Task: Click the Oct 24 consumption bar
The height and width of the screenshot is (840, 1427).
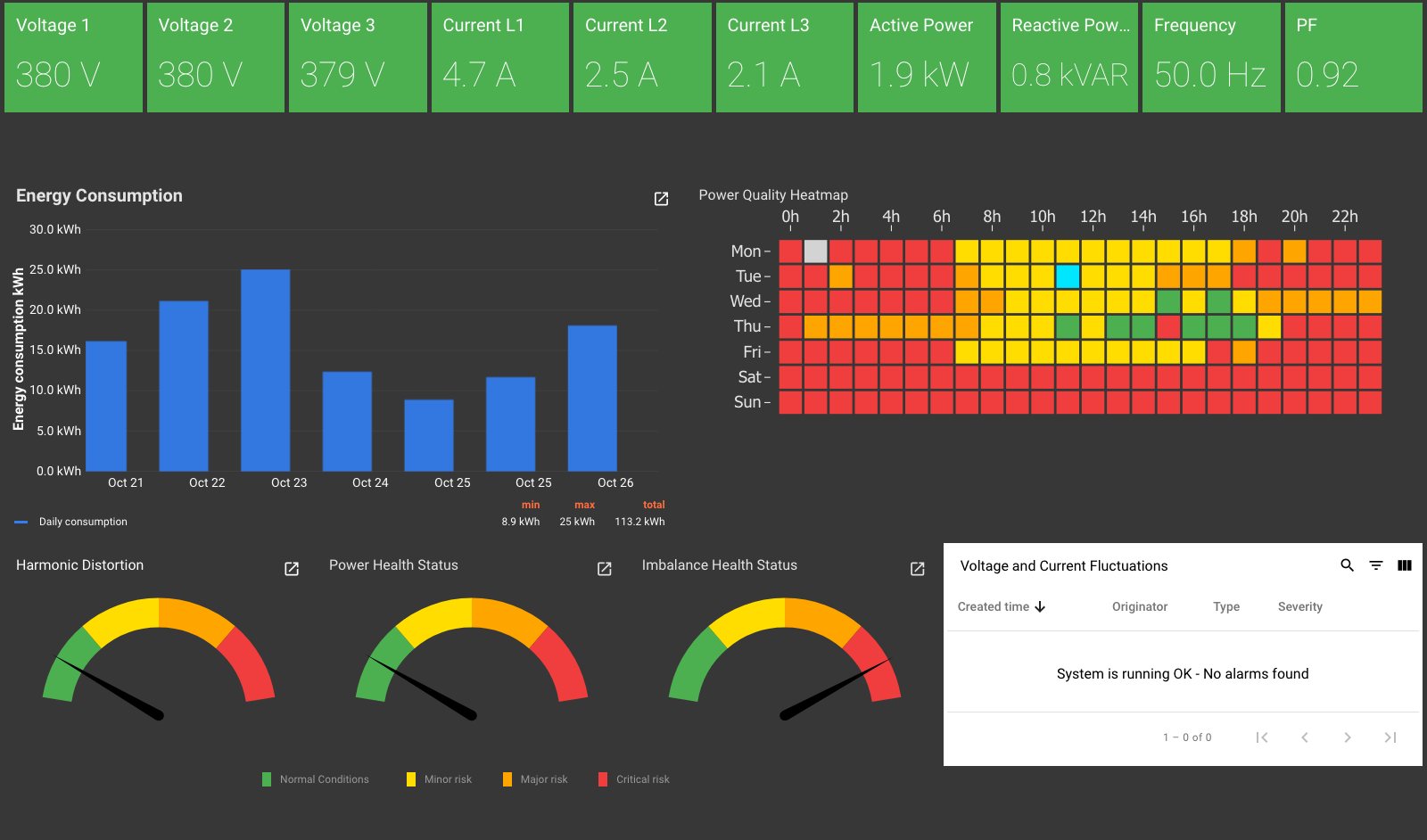Action: (x=347, y=421)
